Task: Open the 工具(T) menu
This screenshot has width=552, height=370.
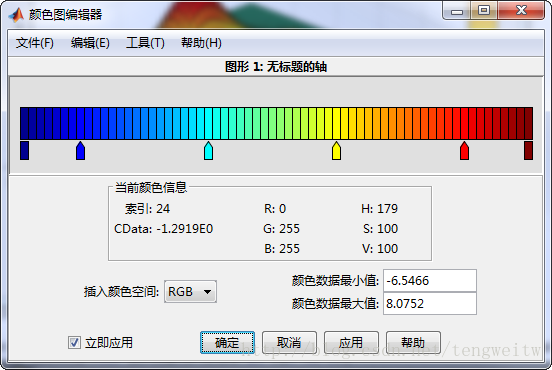Action: [145, 43]
